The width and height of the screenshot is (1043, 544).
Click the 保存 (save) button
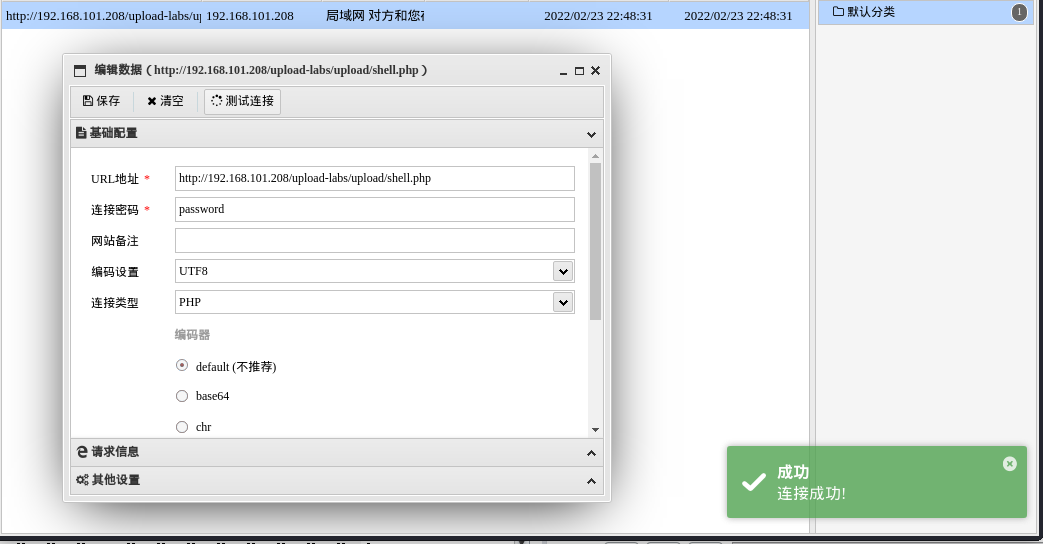(x=102, y=101)
